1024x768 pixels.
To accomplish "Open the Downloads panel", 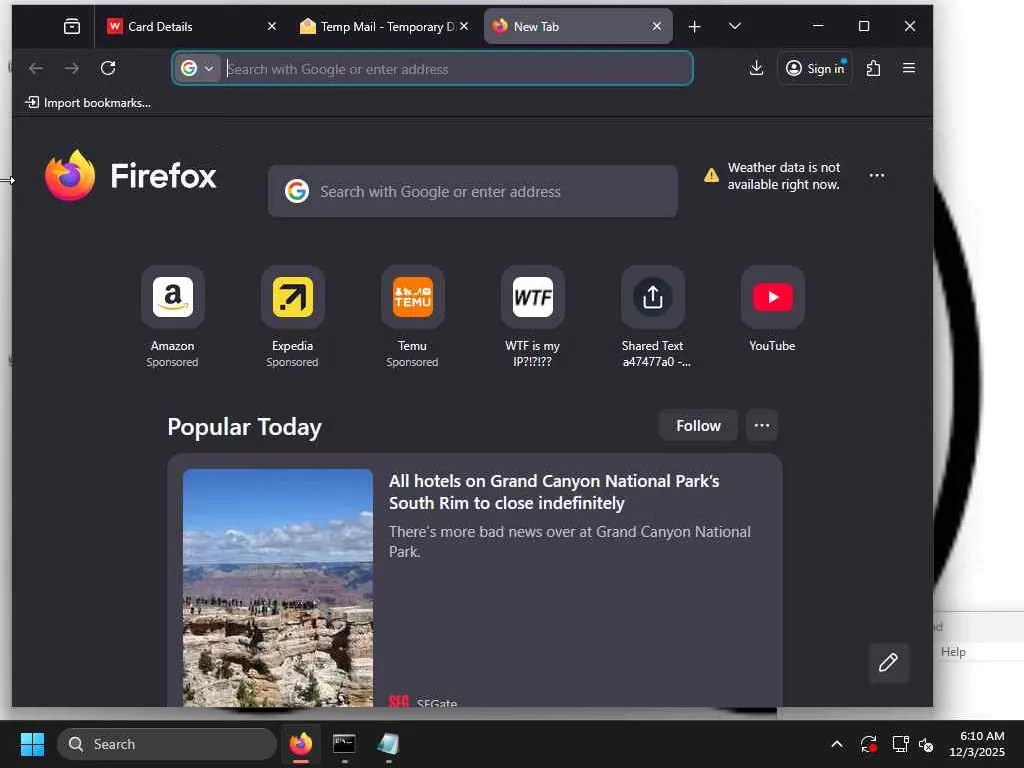I will (x=756, y=68).
